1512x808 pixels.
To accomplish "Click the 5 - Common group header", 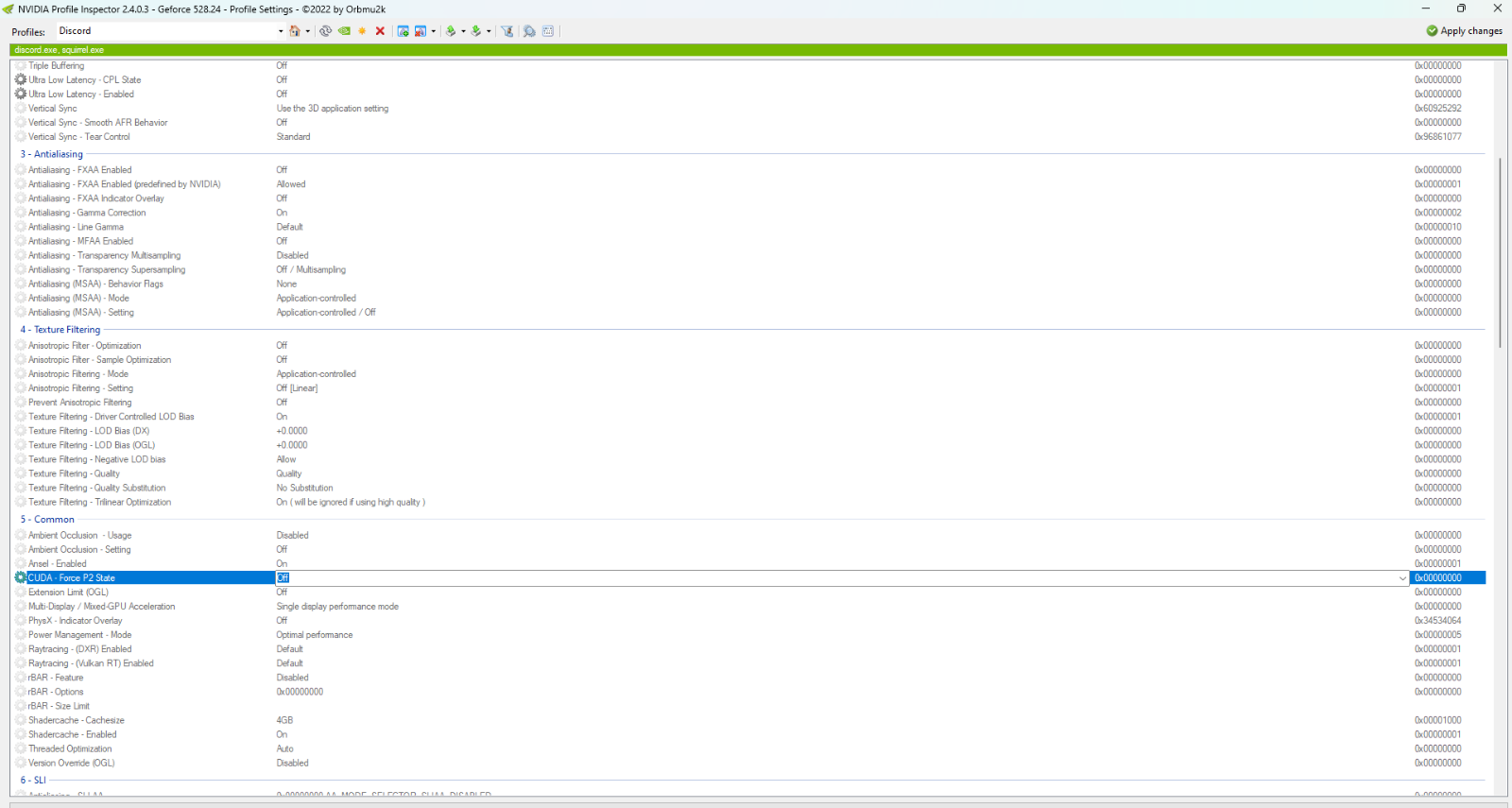I will 47,519.
